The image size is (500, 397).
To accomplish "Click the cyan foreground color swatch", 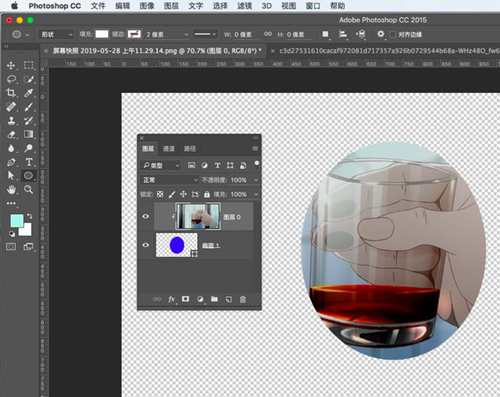I will click(17, 220).
